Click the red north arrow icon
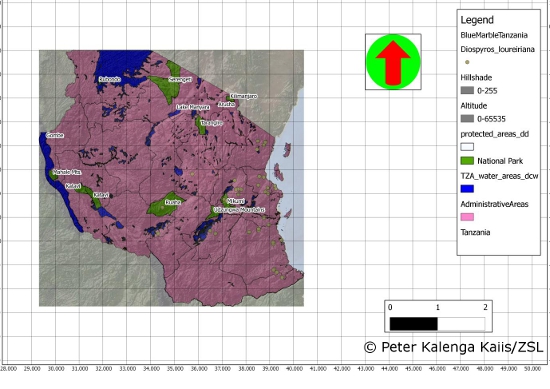The height and width of the screenshot is (389, 550). [x=393, y=62]
